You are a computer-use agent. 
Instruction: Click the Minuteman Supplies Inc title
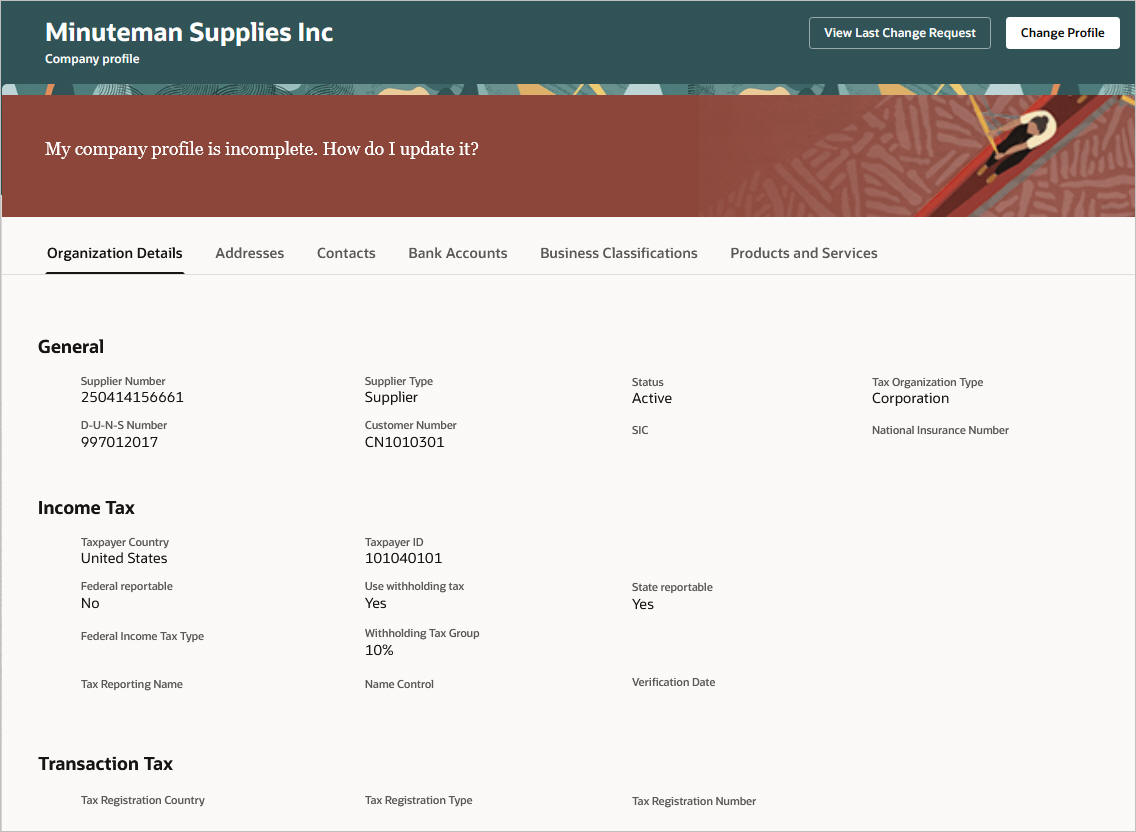pos(188,31)
